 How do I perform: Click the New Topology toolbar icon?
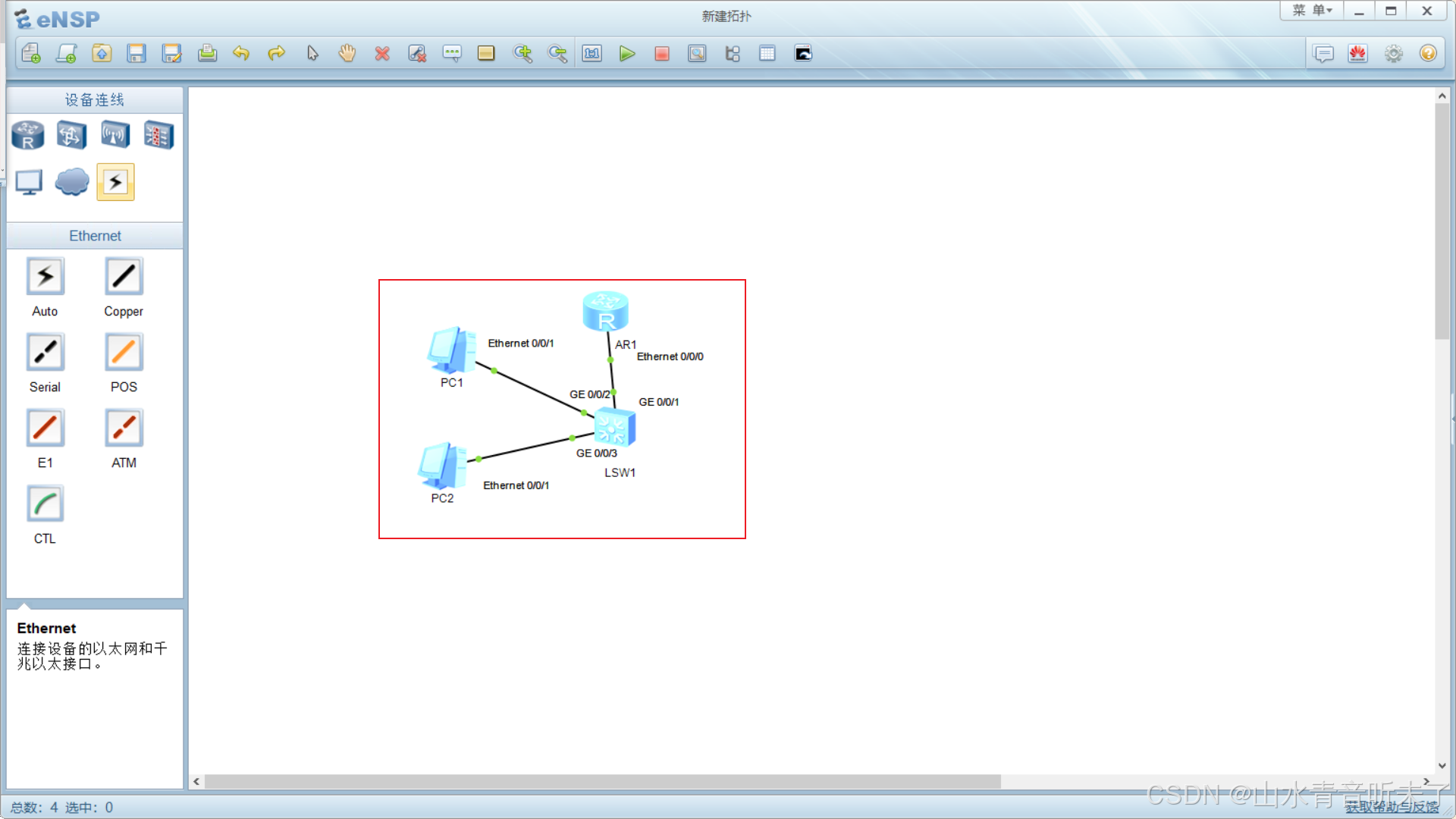(31, 54)
